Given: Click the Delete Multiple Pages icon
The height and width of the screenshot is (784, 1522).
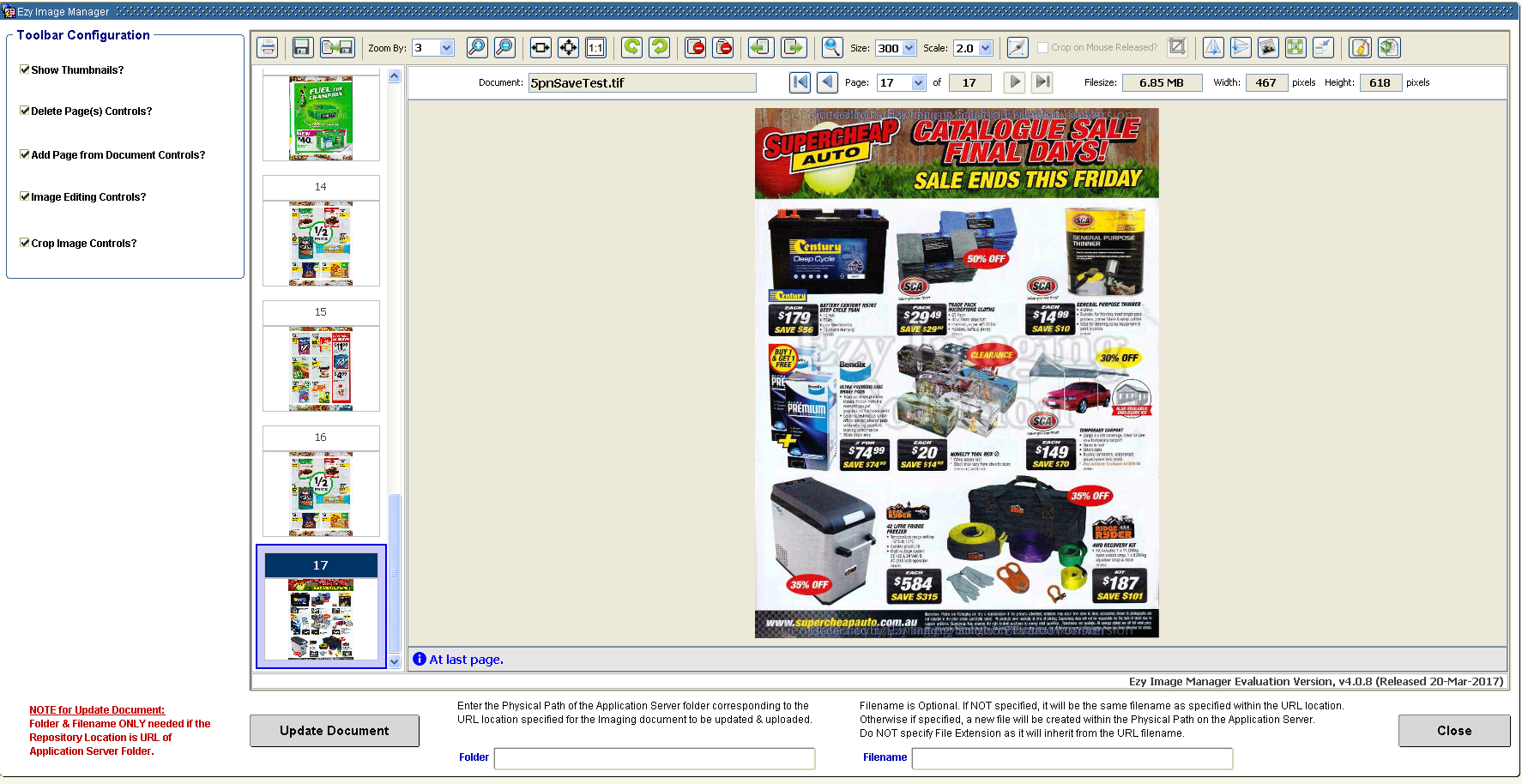Looking at the screenshot, I should coord(724,48).
